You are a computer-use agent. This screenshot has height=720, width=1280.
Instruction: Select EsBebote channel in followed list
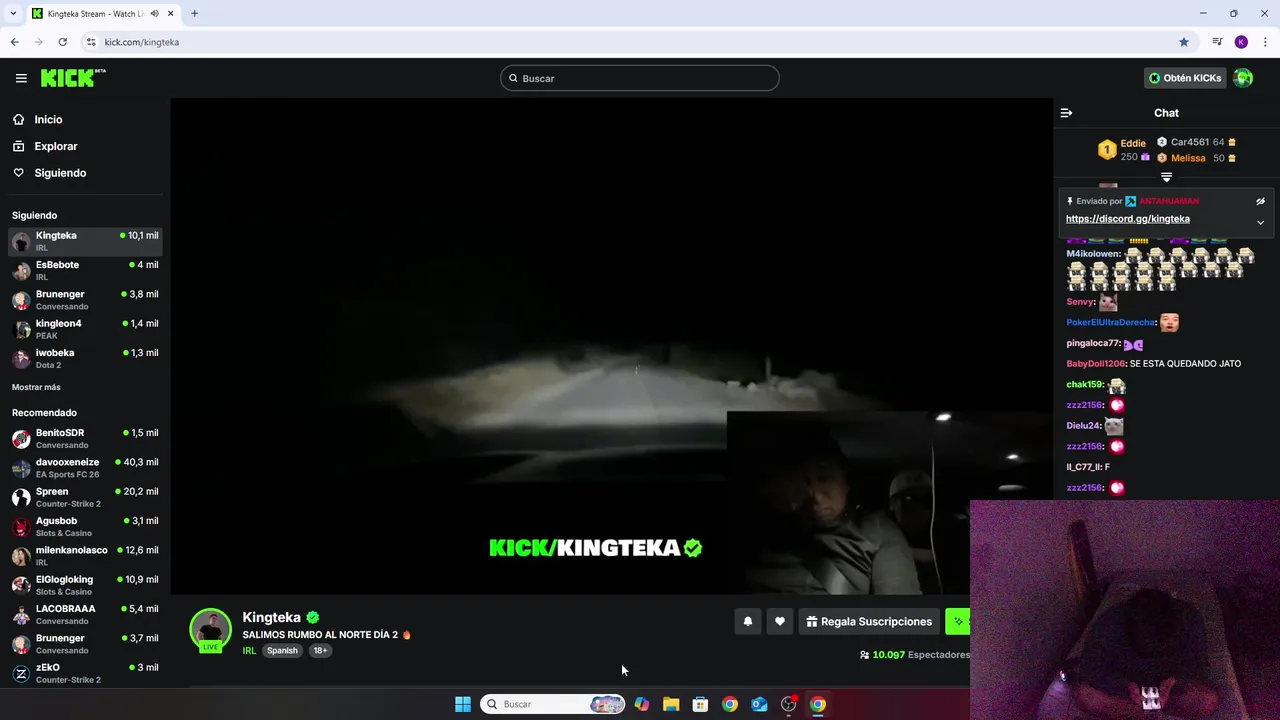[85, 270]
